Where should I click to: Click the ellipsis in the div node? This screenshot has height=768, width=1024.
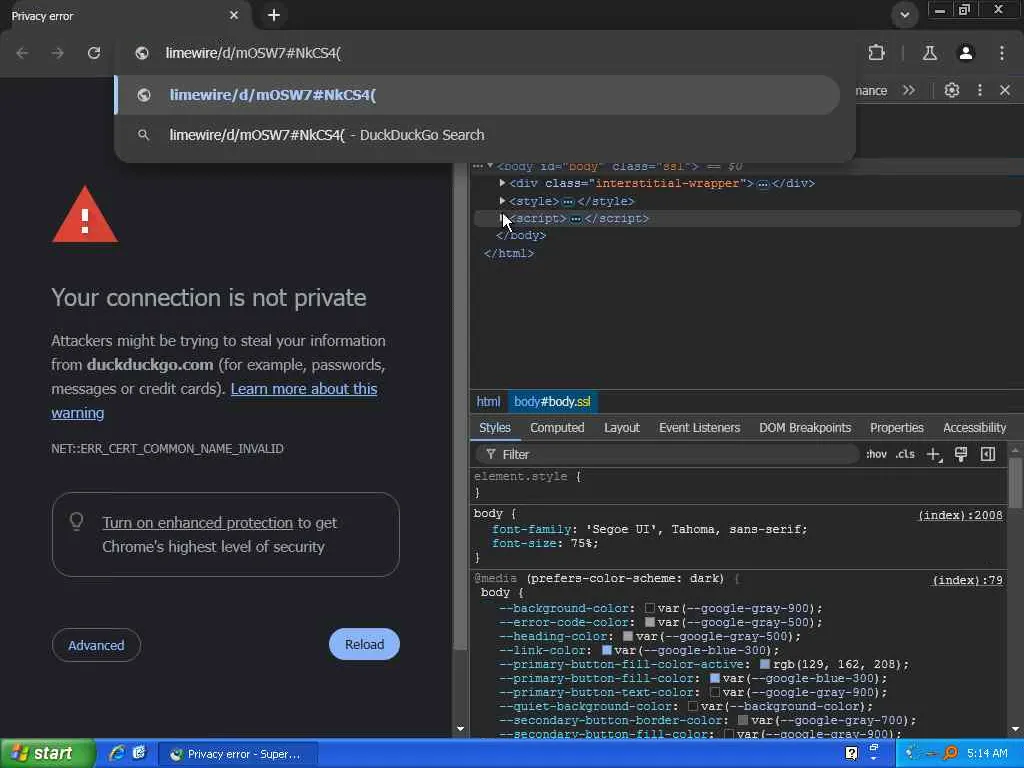[762, 184]
